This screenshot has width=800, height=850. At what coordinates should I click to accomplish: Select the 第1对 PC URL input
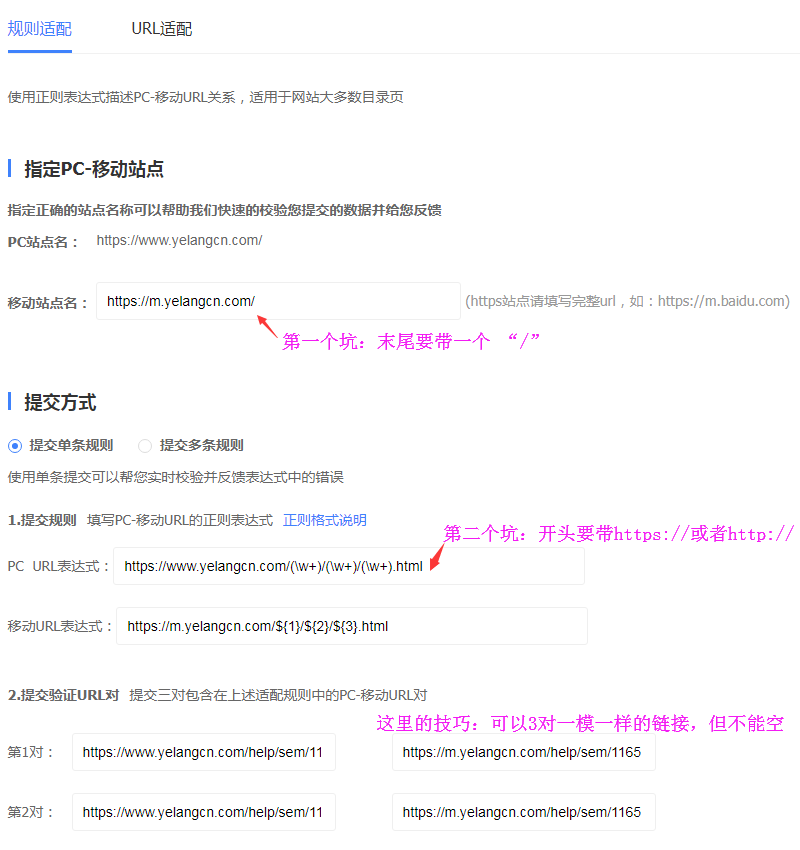pos(203,752)
